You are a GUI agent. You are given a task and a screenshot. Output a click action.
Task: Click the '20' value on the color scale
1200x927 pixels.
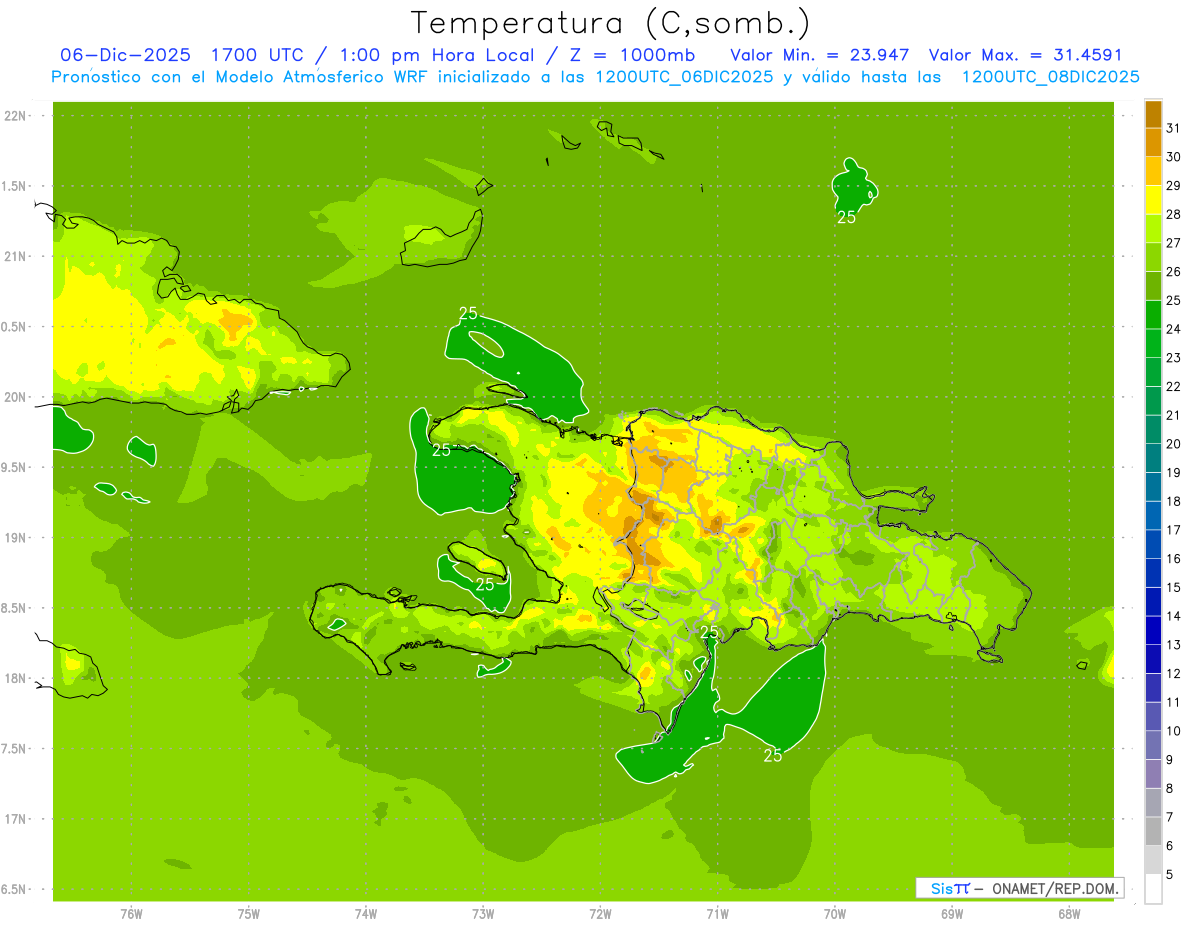[x=1173, y=444]
